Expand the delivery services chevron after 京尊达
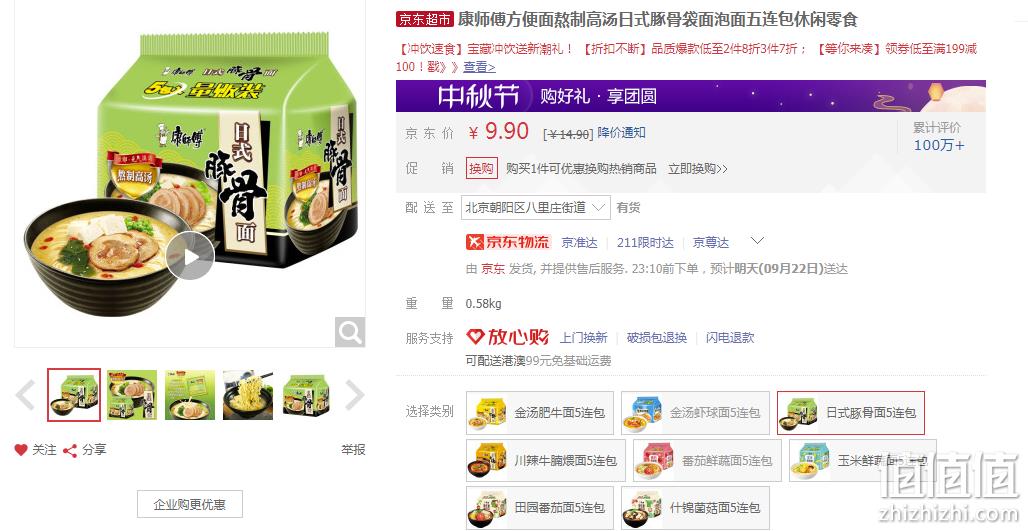 (757, 241)
